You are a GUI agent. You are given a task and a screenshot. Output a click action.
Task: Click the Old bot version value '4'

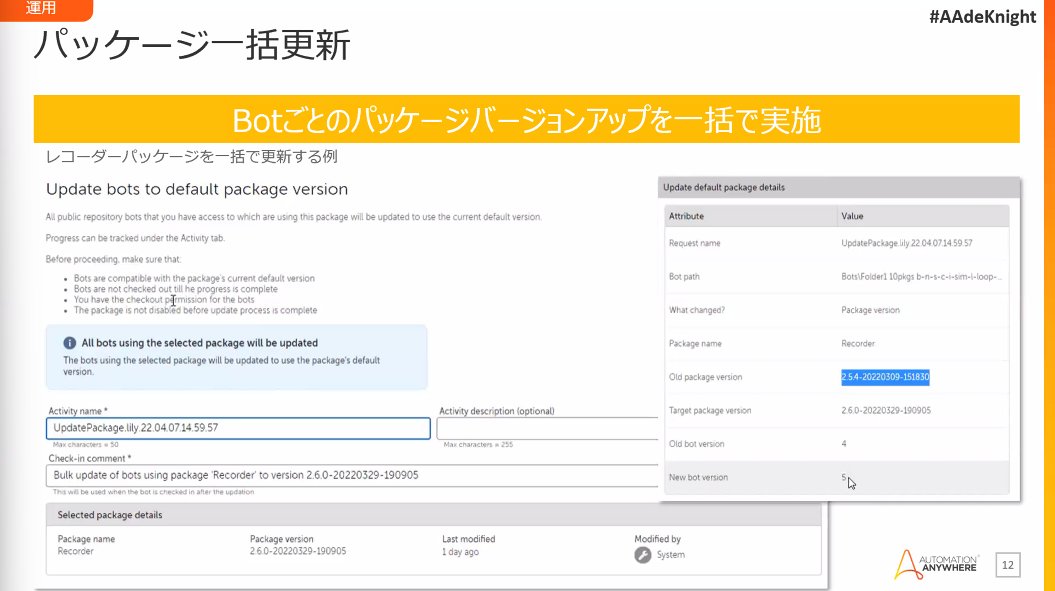click(844, 444)
